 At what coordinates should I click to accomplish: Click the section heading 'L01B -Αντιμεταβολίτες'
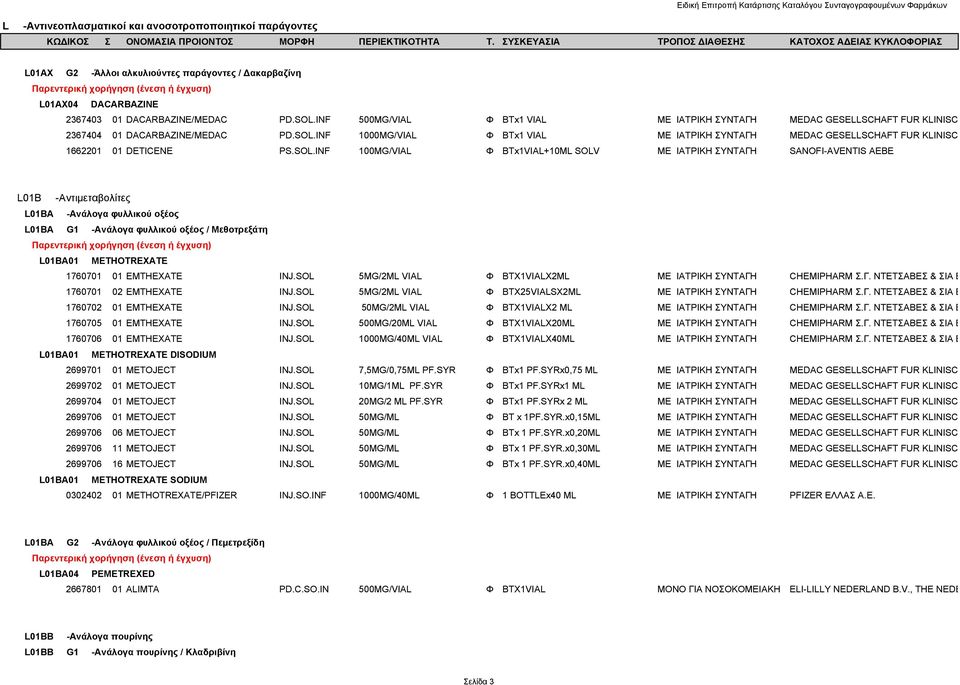click(73, 198)
